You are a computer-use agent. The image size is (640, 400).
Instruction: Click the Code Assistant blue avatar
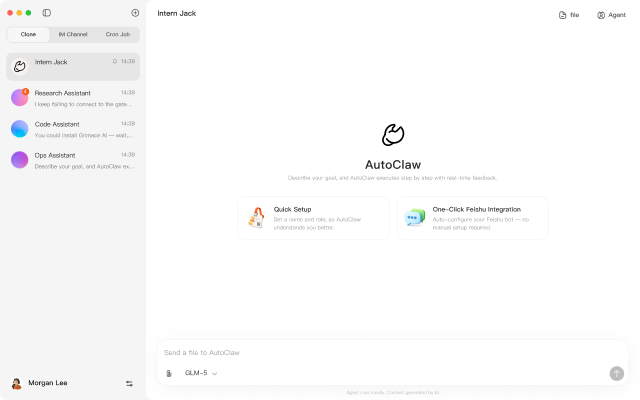pyautogui.click(x=20, y=129)
